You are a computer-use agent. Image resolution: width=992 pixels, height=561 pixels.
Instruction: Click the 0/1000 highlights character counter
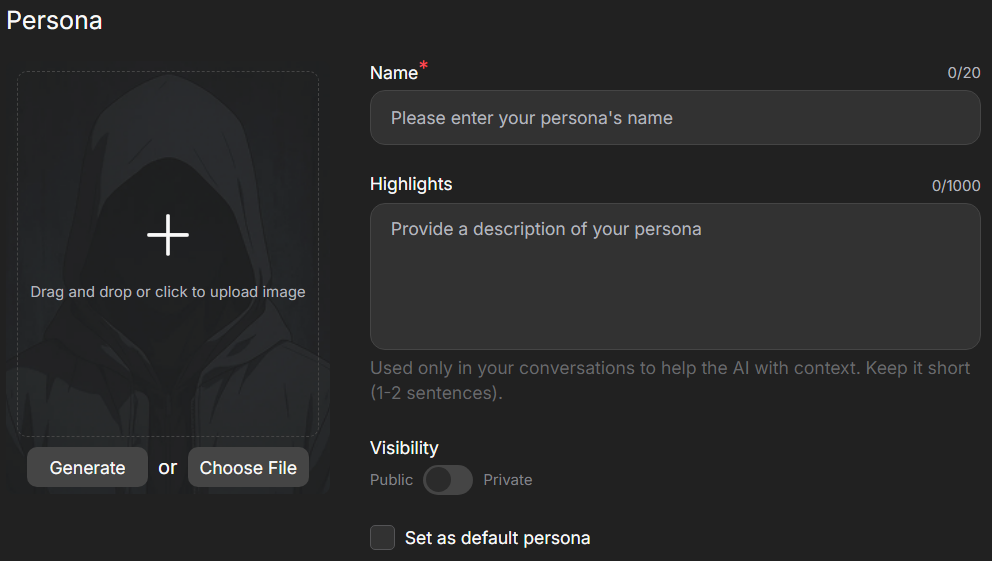click(956, 185)
